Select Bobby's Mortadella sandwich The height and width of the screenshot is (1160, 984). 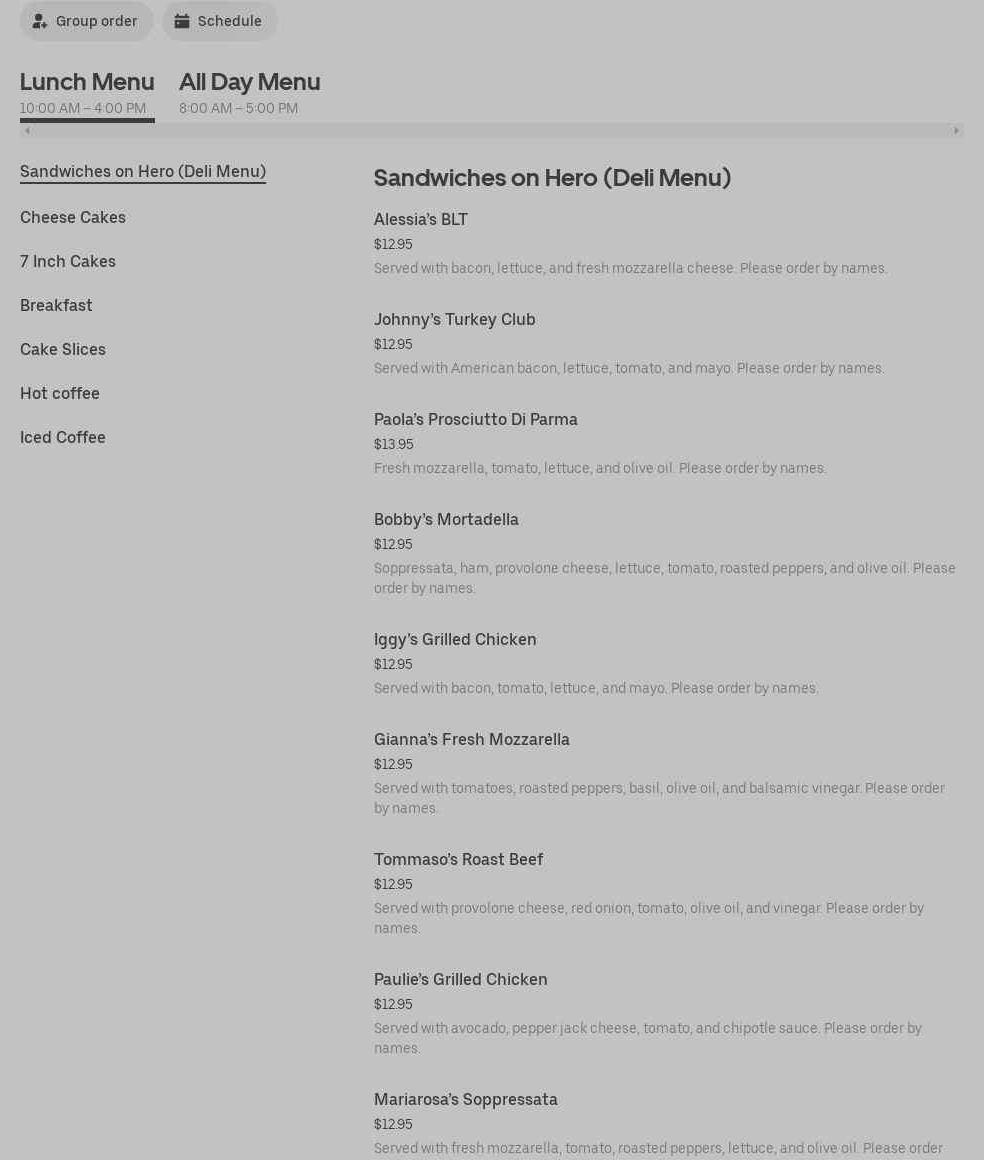click(446, 519)
